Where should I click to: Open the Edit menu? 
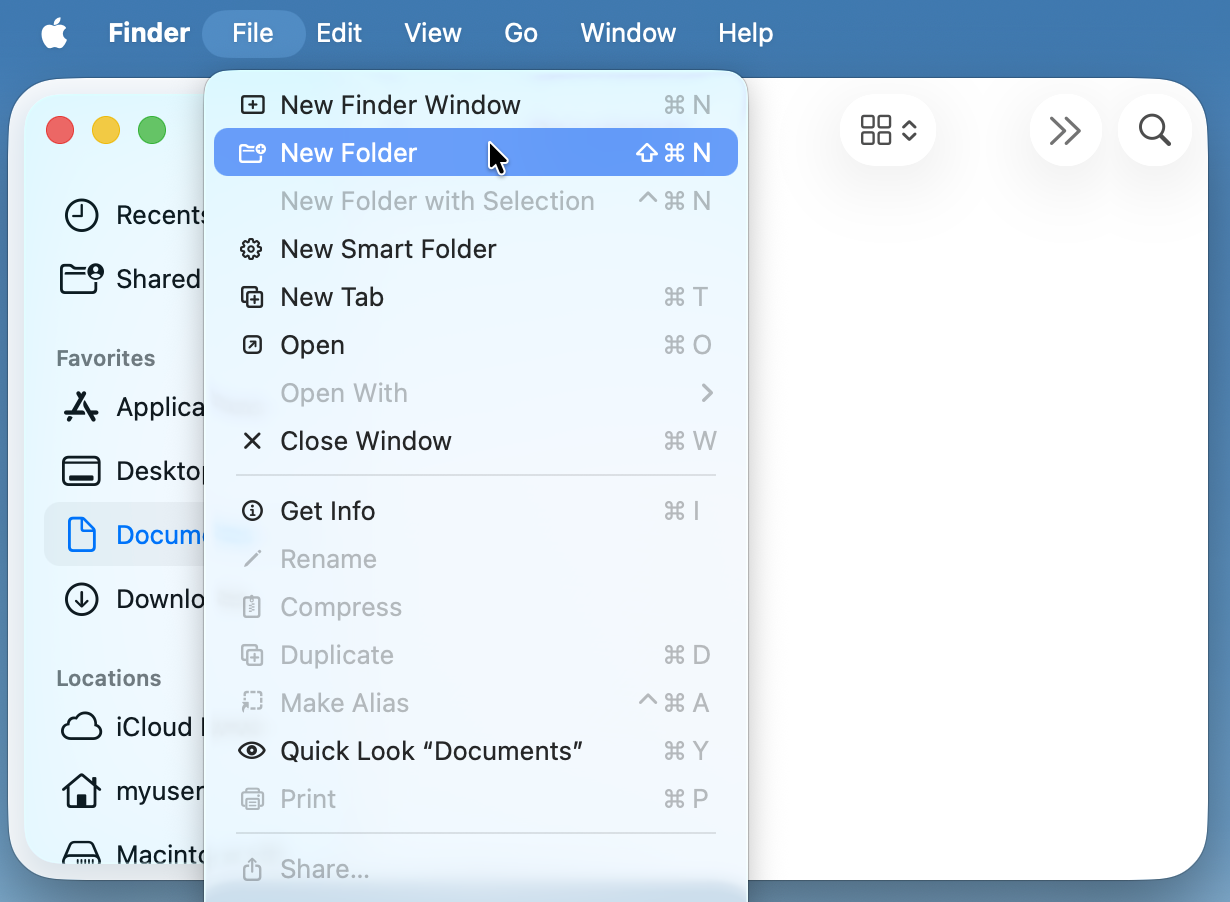tap(339, 33)
